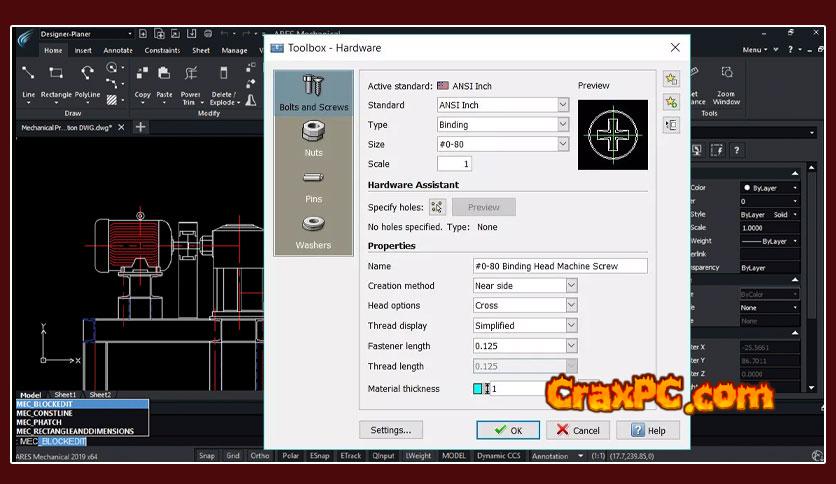This screenshot has width=836, height=484.
Task: Open the Standard dropdown
Action: 503,105
